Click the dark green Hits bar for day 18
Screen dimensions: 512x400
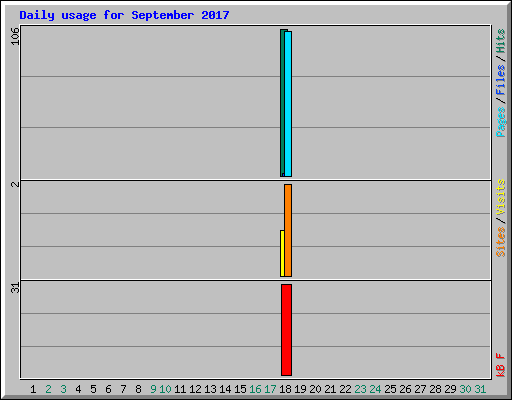coord(282,103)
